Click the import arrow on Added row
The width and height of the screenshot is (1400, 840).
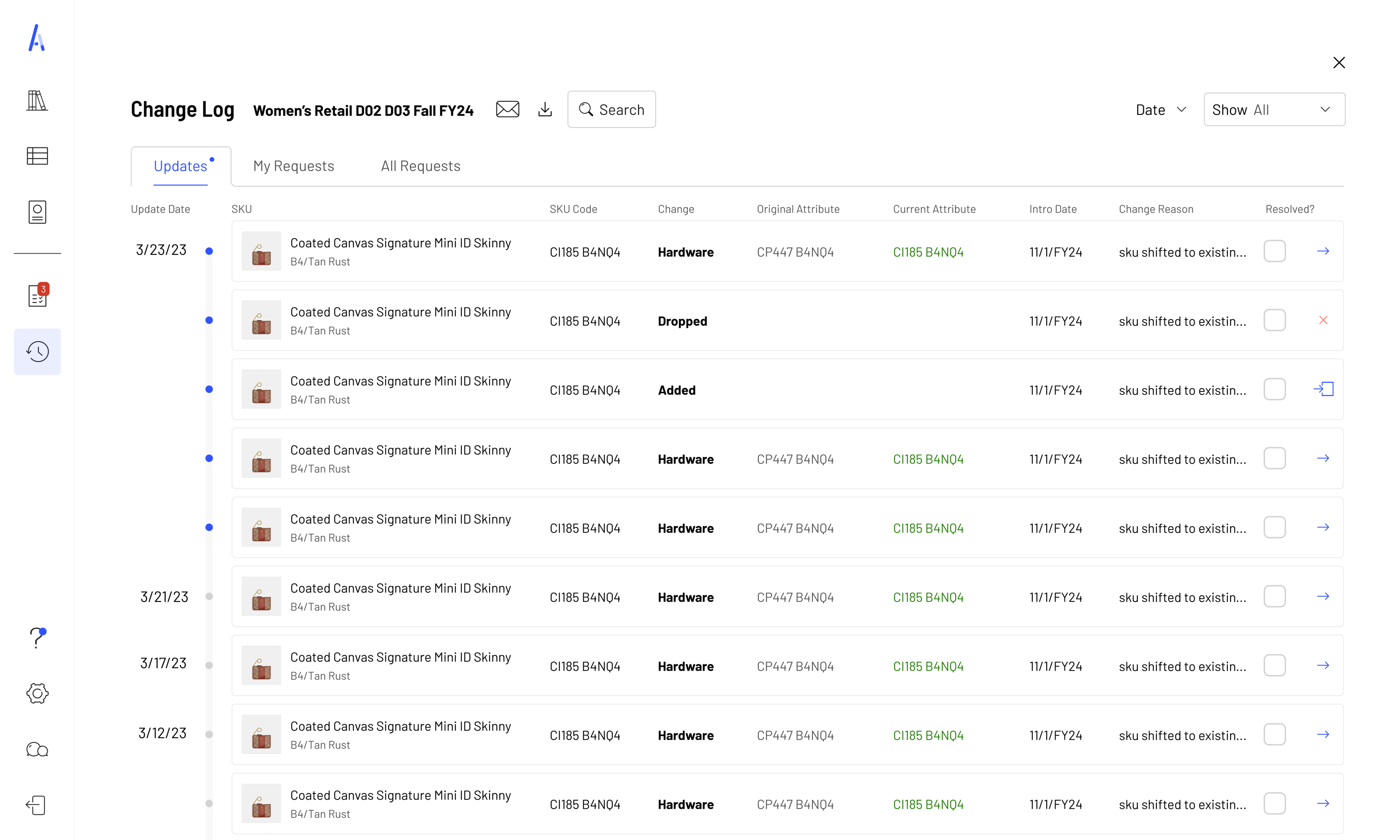point(1323,390)
